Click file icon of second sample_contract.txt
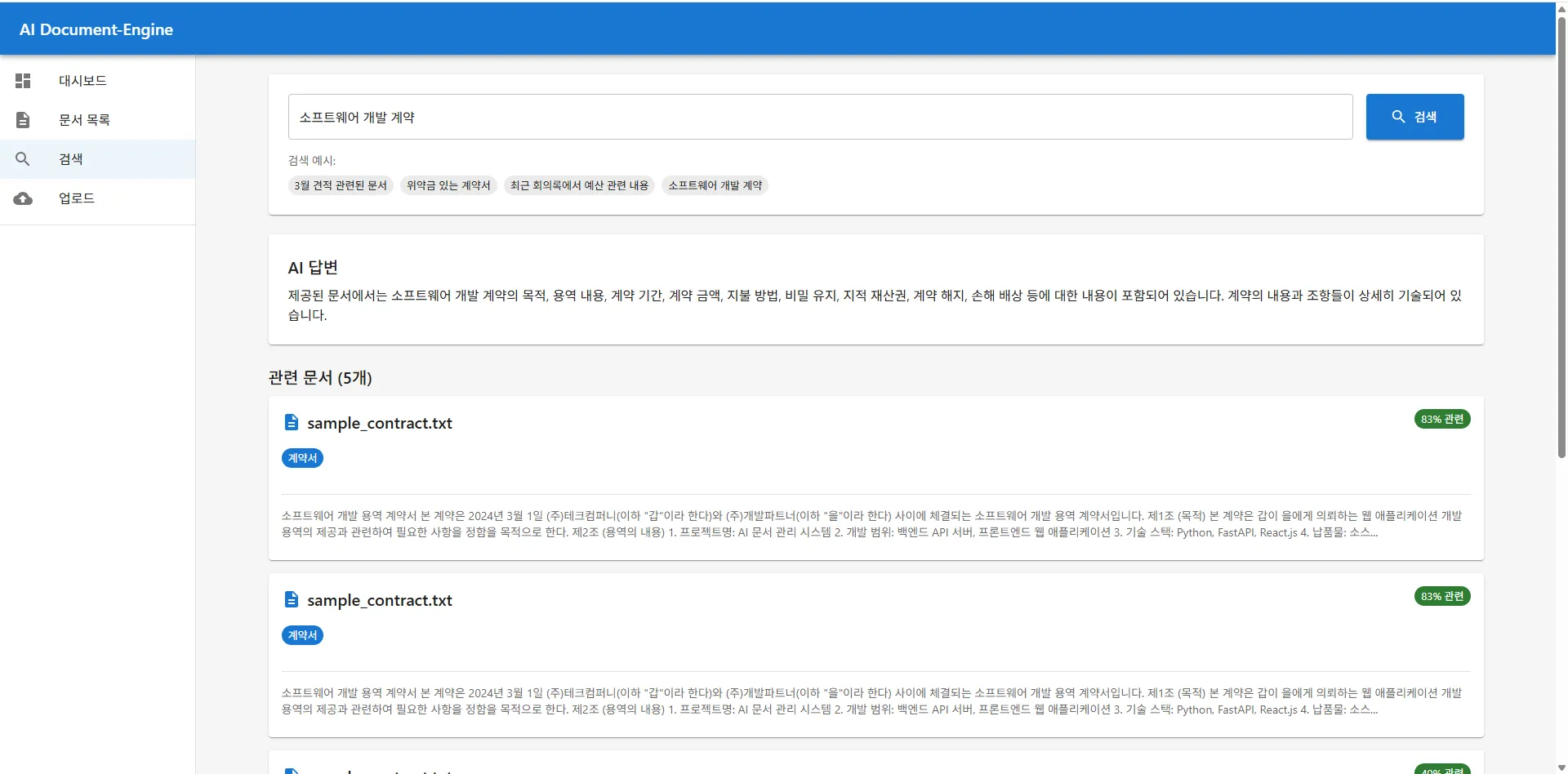The height and width of the screenshot is (774, 1568). (x=291, y=599)
